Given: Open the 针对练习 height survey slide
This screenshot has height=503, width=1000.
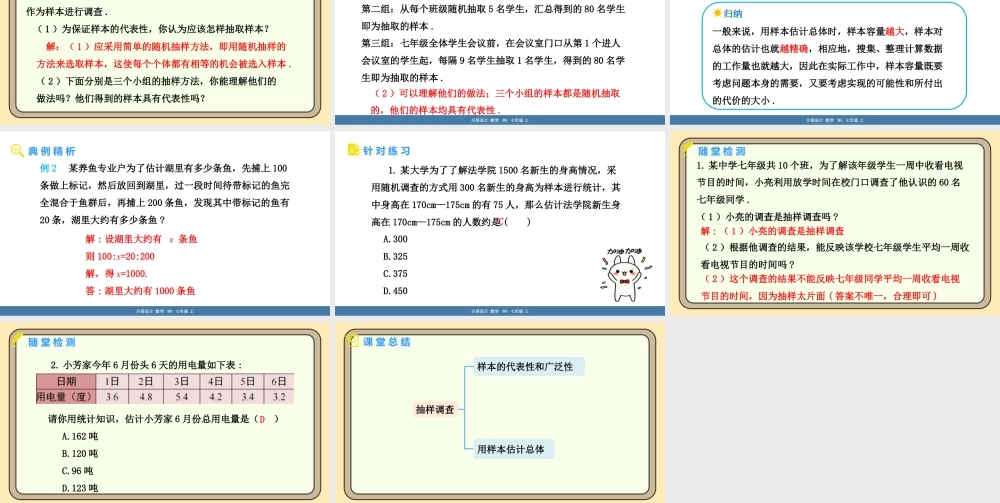Looking at the screenshot, I should click(500, 223).
